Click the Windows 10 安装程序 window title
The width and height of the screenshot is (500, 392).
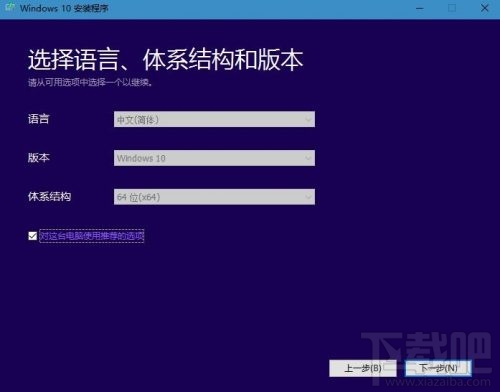pos(64,8)
